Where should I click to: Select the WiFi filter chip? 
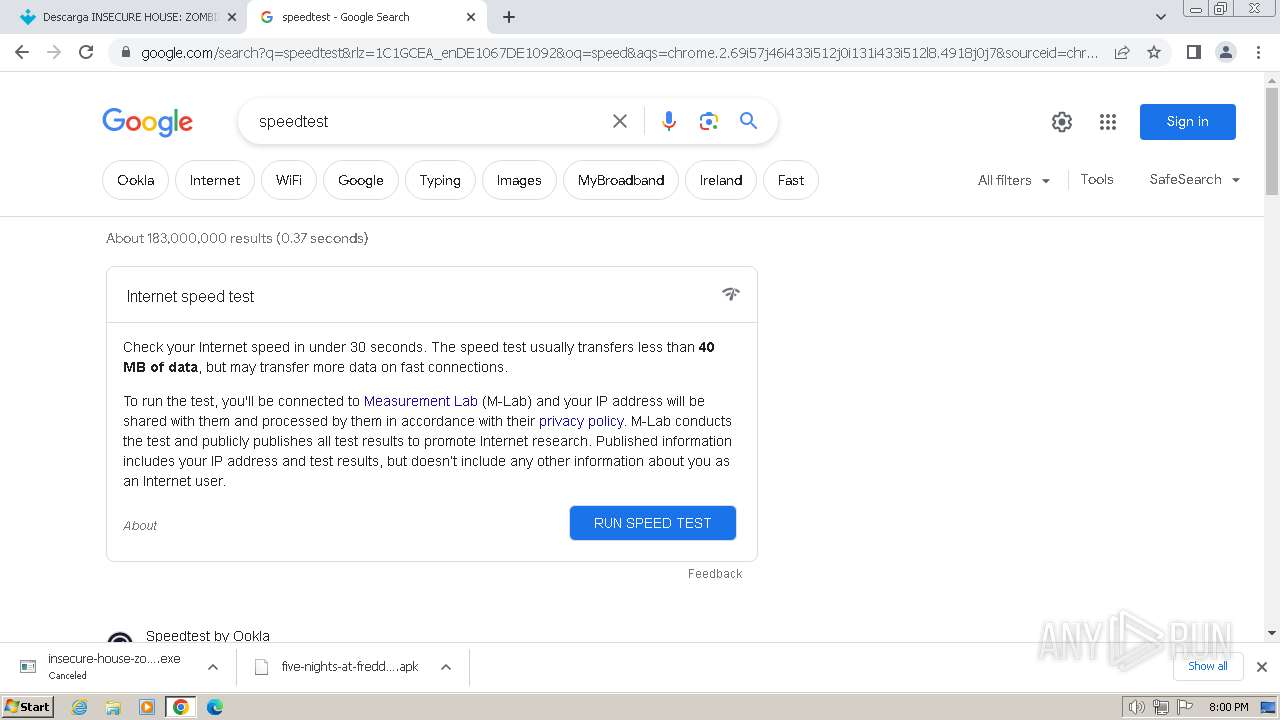click(x=289, y=180)
